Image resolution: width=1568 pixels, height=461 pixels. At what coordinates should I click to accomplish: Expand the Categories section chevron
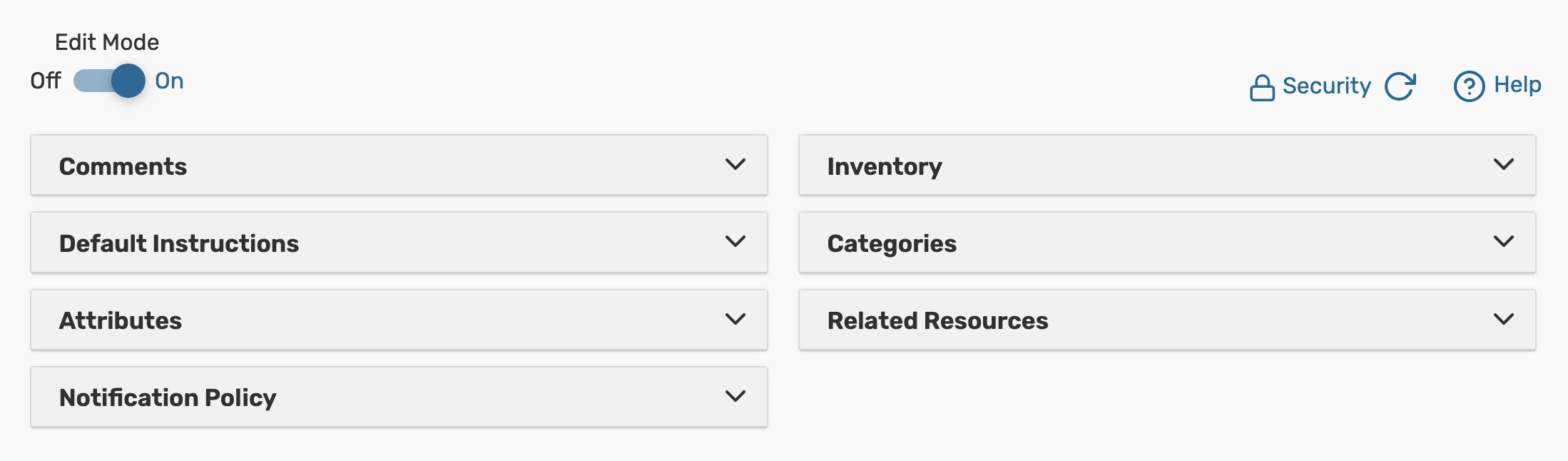[x=1503, y=241]
